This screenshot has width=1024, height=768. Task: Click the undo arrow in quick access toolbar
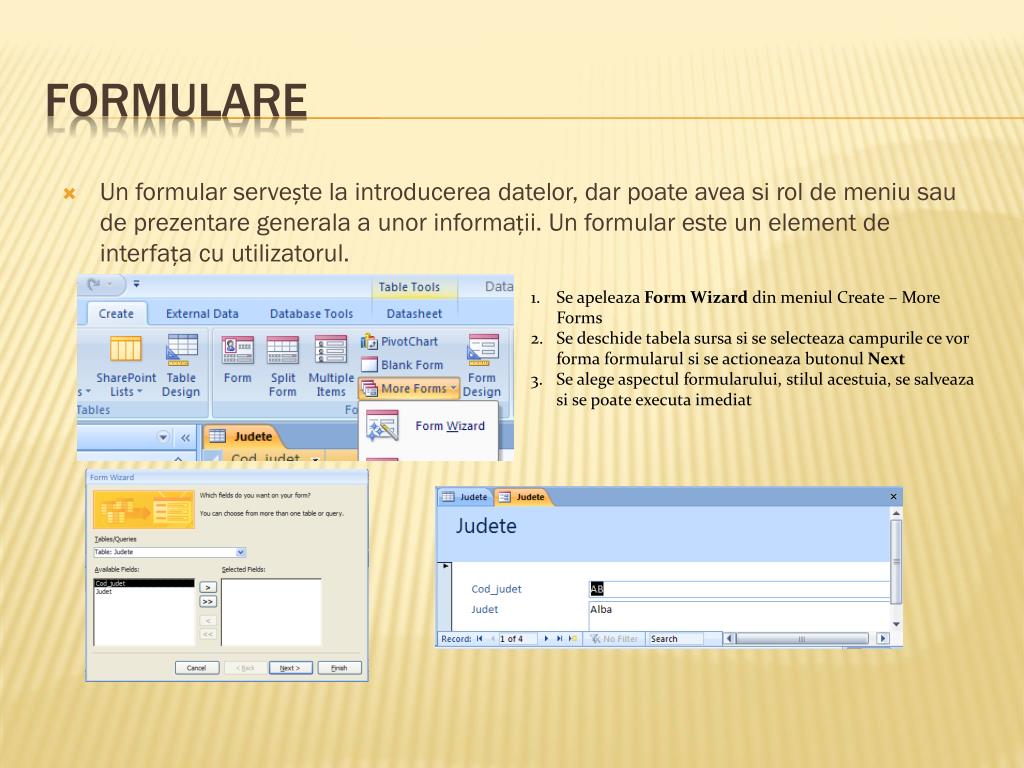coord(94,284)
